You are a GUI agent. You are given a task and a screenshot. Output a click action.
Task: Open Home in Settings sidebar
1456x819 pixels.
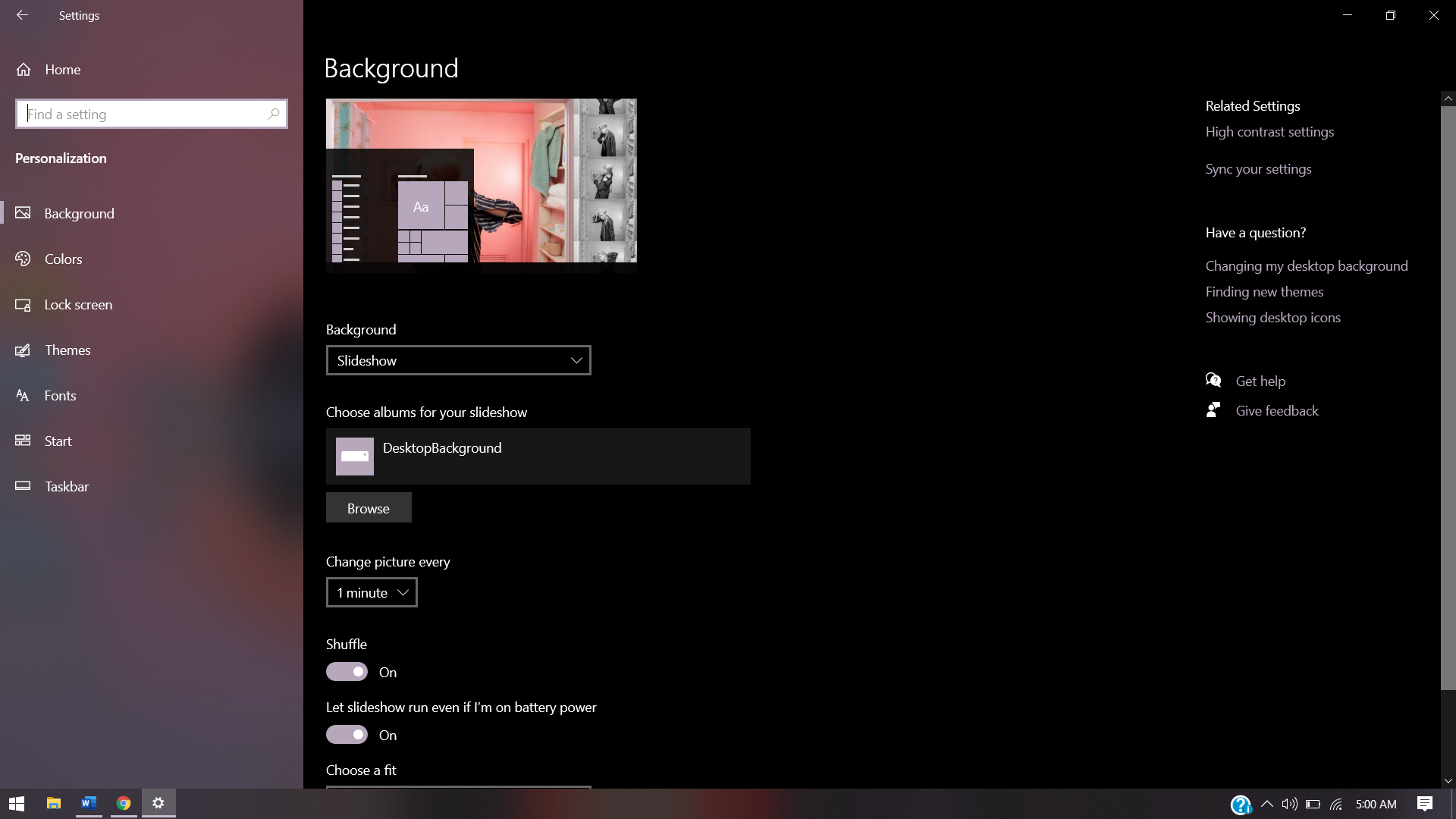coord(63,68)
